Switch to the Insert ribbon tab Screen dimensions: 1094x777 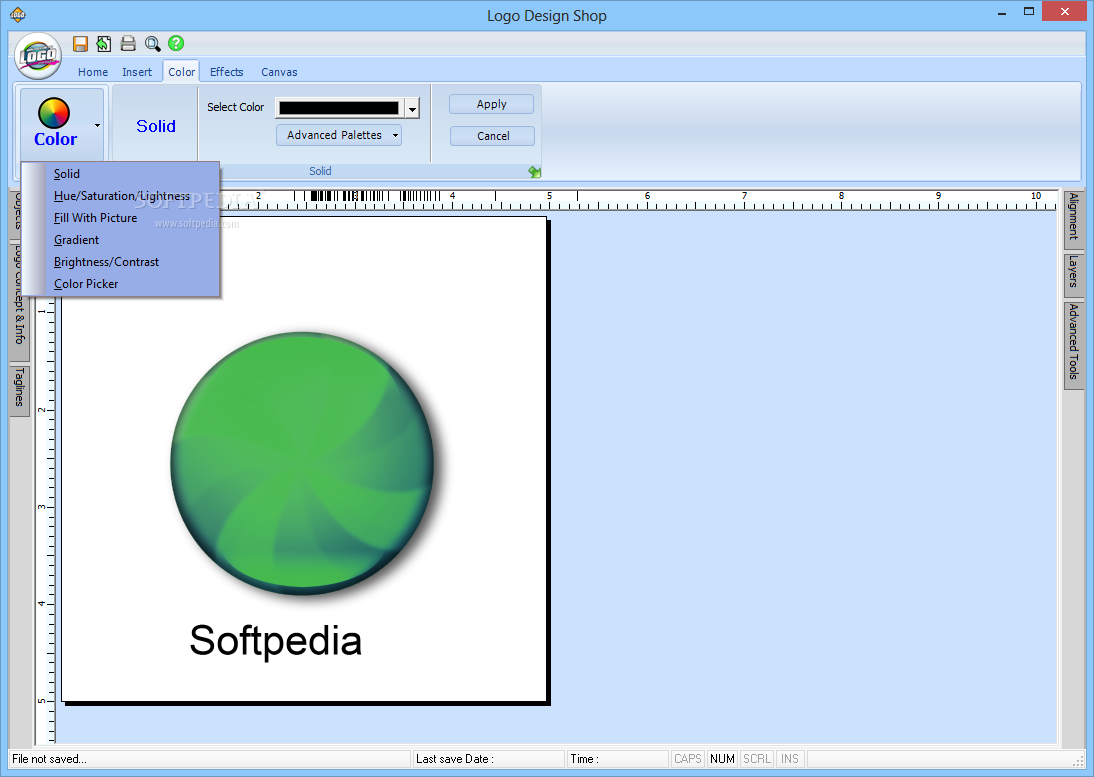(137, 72)
